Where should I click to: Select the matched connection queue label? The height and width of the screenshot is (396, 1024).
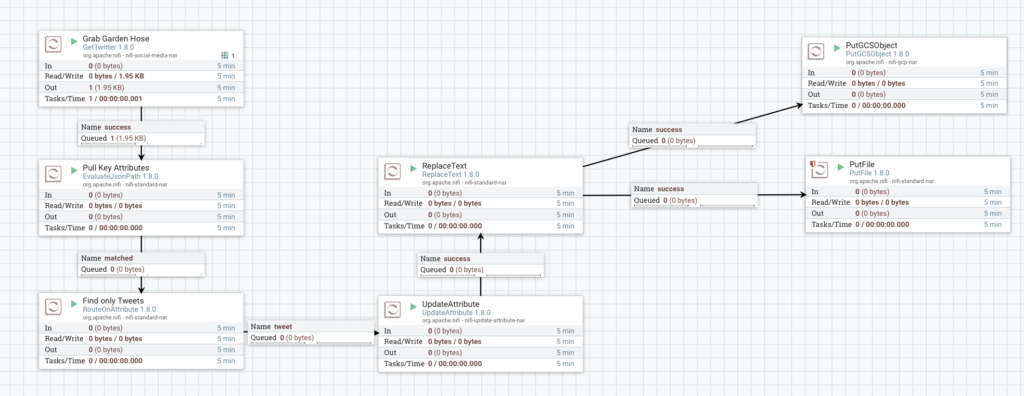142,263
